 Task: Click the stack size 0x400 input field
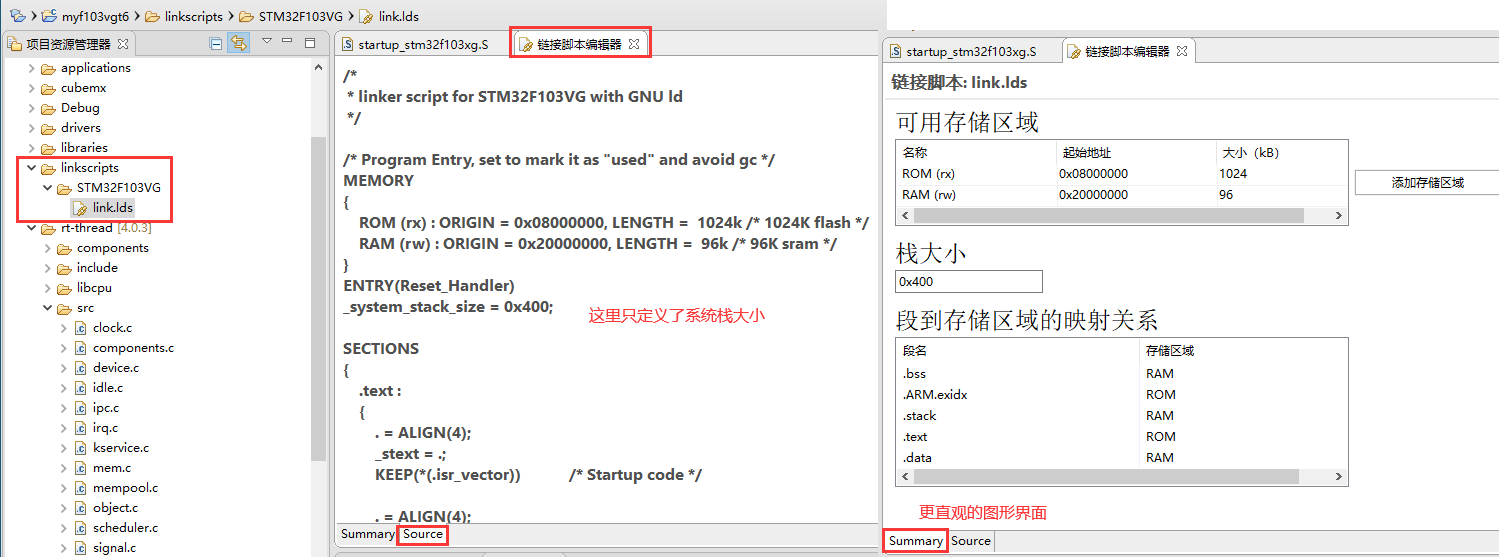[969, 282]
